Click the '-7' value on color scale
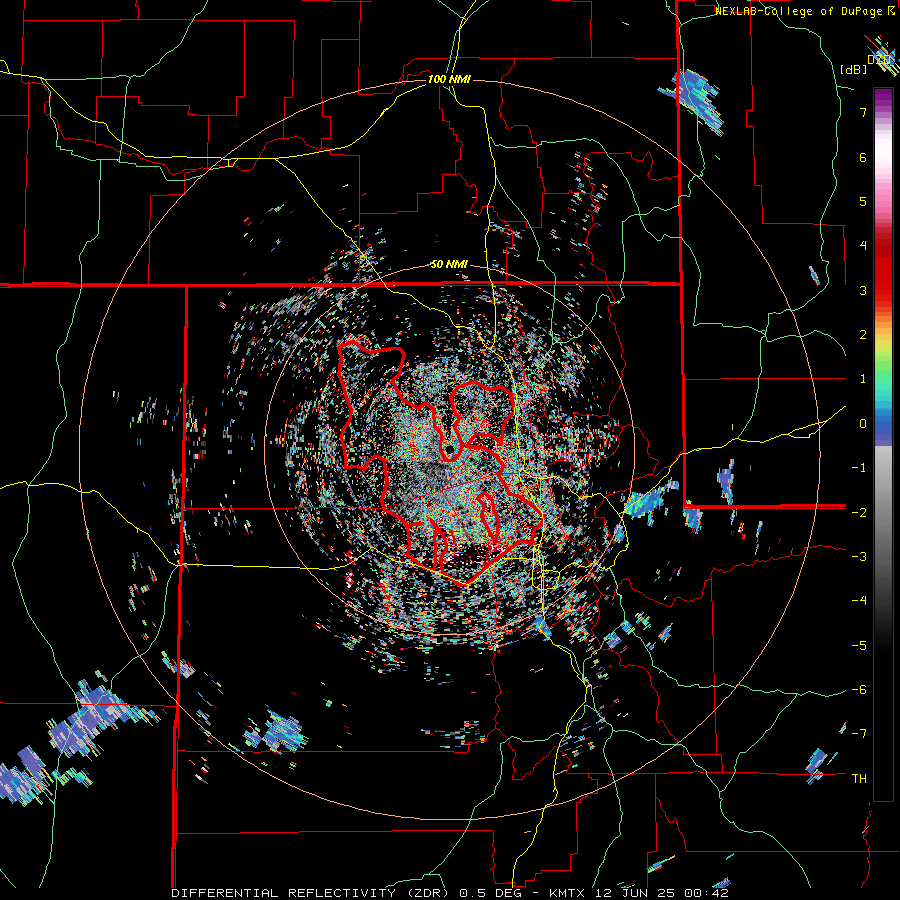 [x=859, y=734]
